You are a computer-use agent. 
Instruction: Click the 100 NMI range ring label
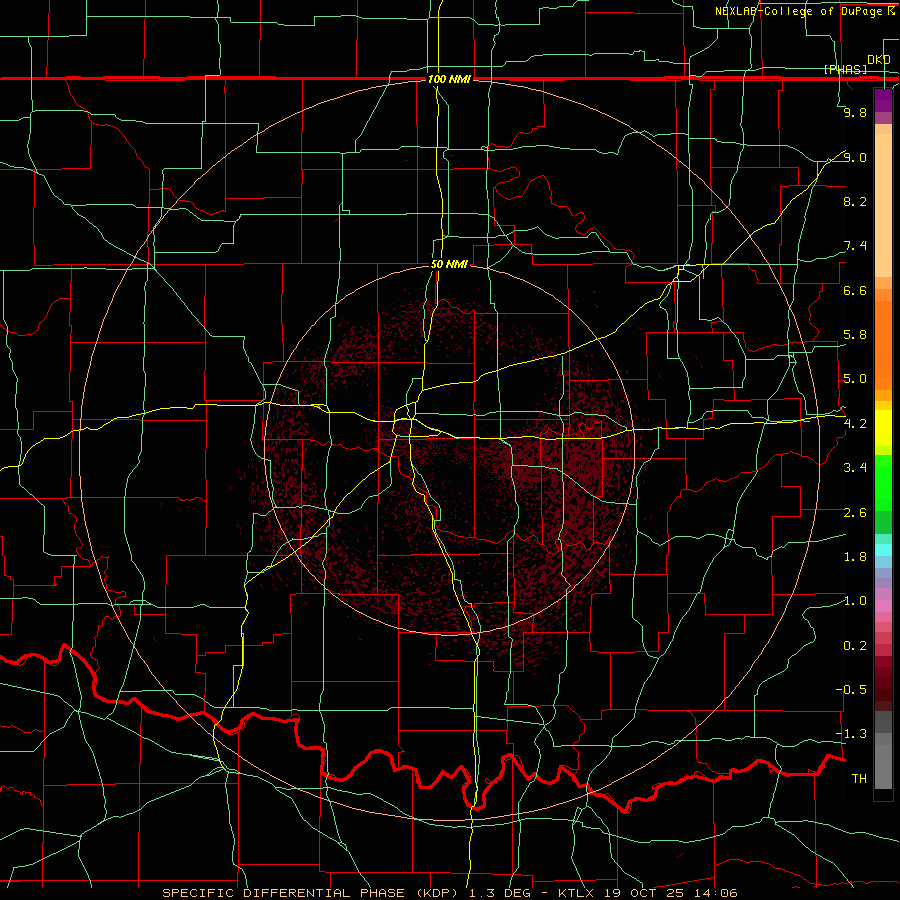point(449,79)
